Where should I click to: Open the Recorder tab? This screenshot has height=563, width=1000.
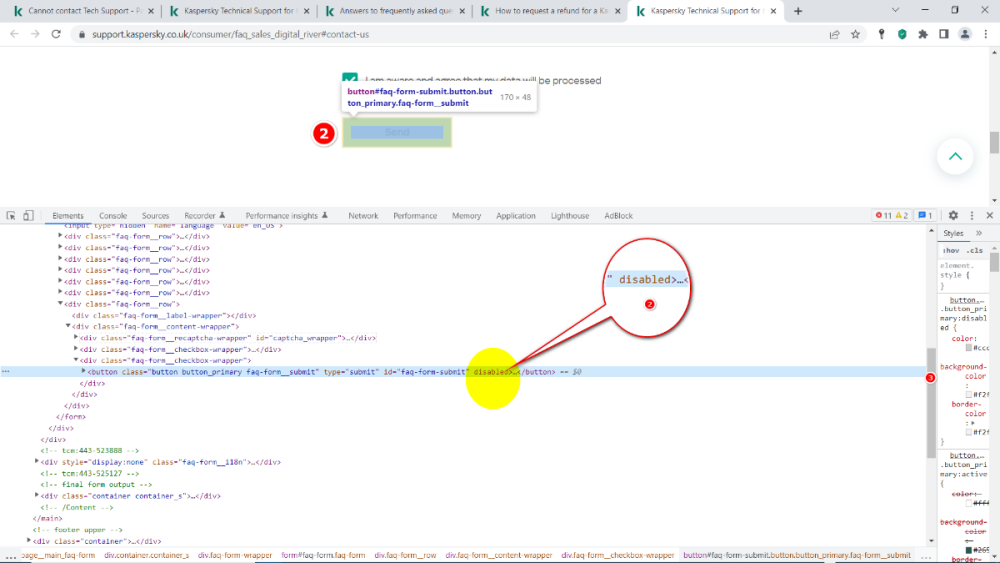[x=204, y=216]
